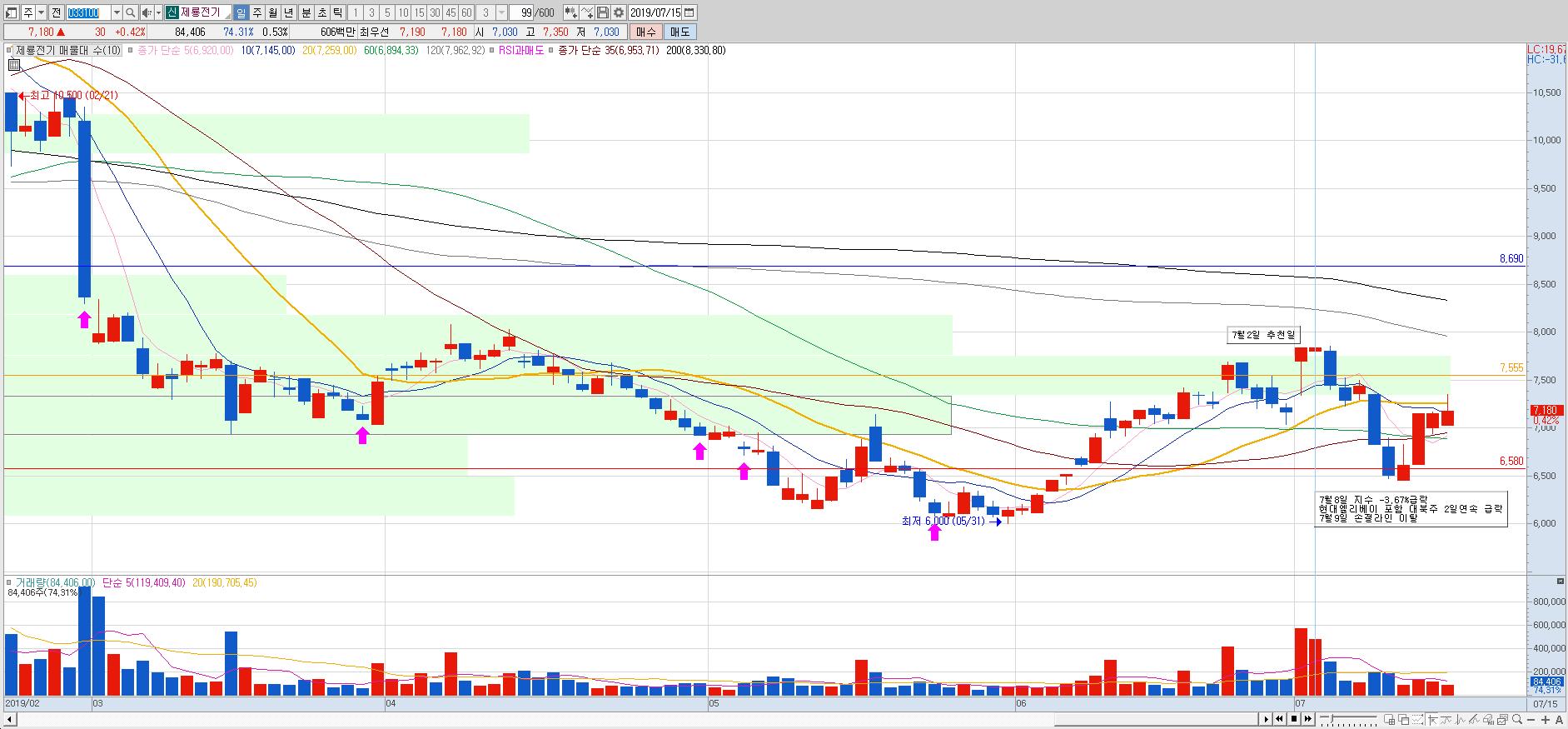Click the overlapping windows icon in bottom toolbar
The height and width of the screenshot is (729, 1568).
(1404, 720)
